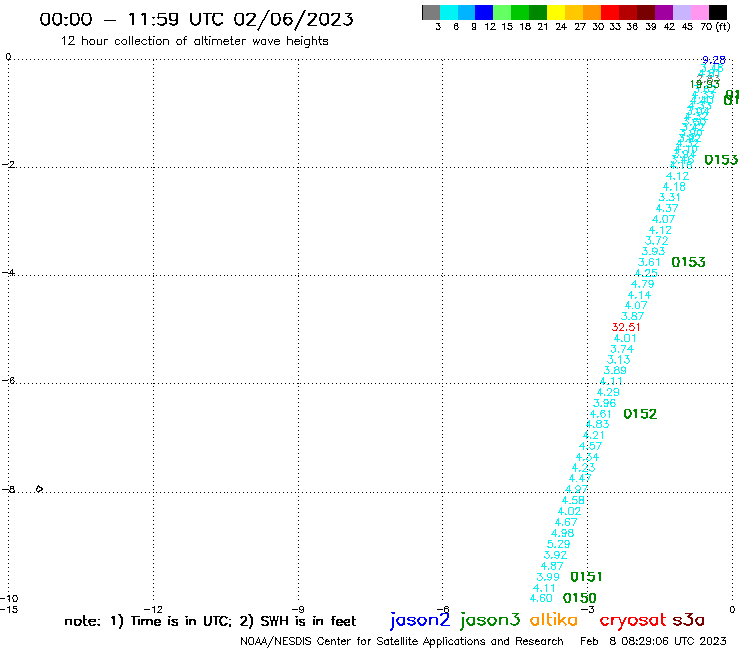Click the cyan legend swatch
This screenshot has height=650, width=740.
(449, 12)
